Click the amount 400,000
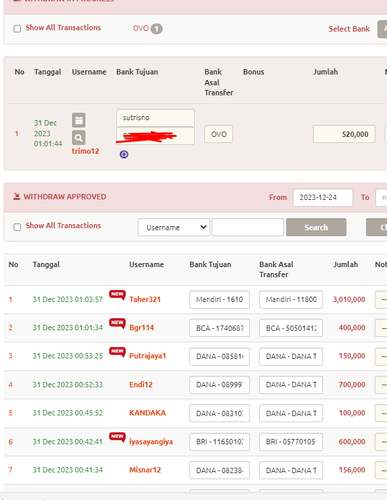387x500 pixels. (x=352, y=328)
